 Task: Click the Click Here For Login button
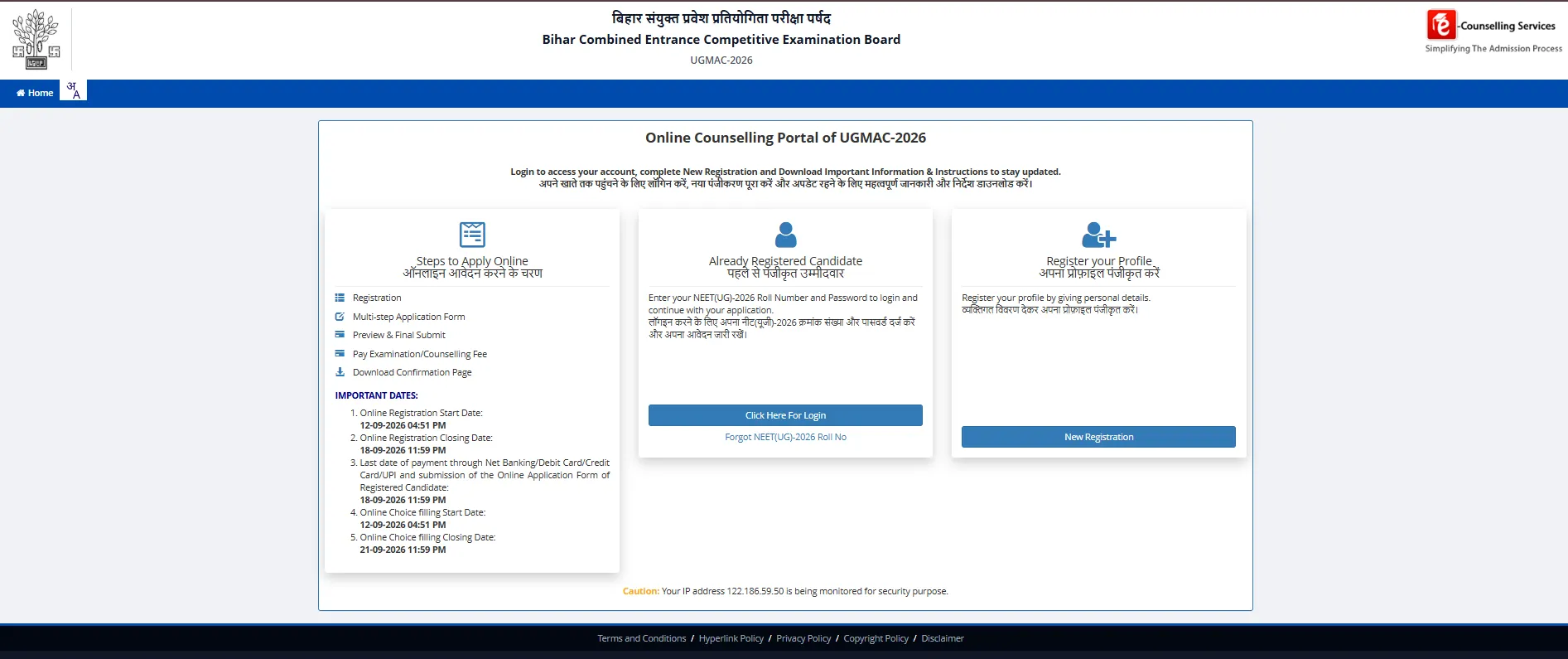785,415
